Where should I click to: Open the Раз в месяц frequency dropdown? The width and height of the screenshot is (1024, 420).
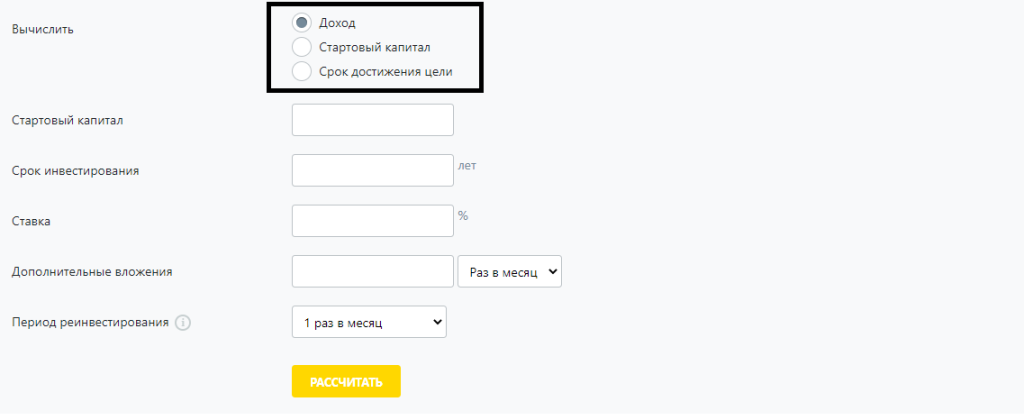click(509, 271)
